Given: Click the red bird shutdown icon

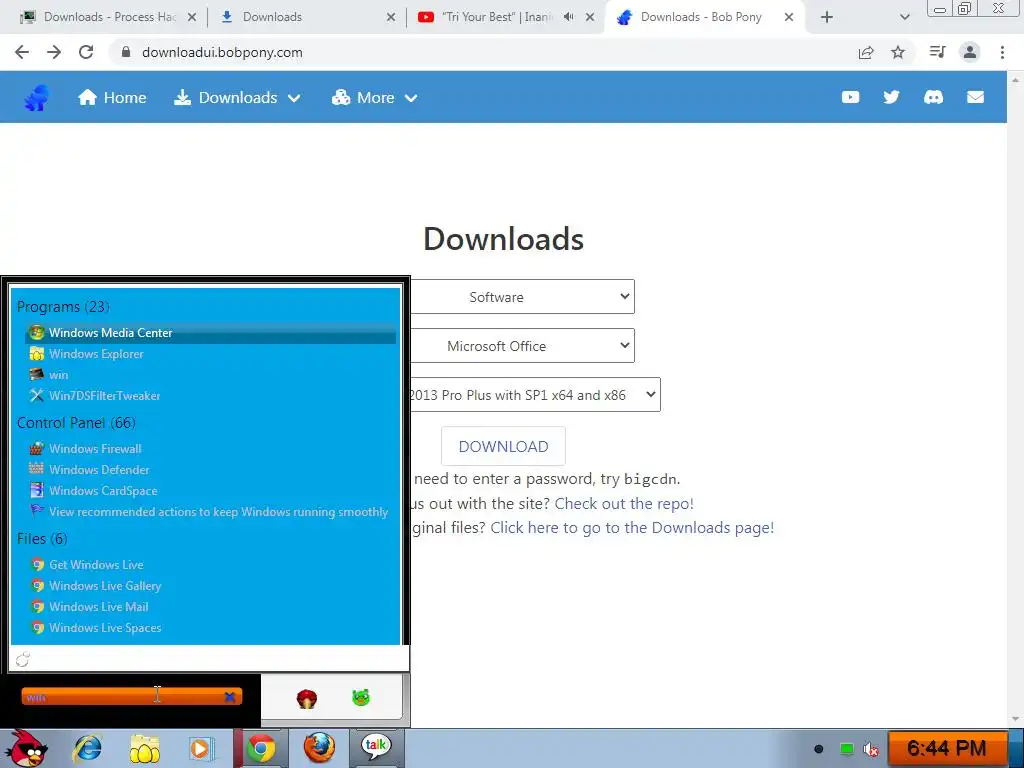Looking at the screenshot, I should (306, 699).
